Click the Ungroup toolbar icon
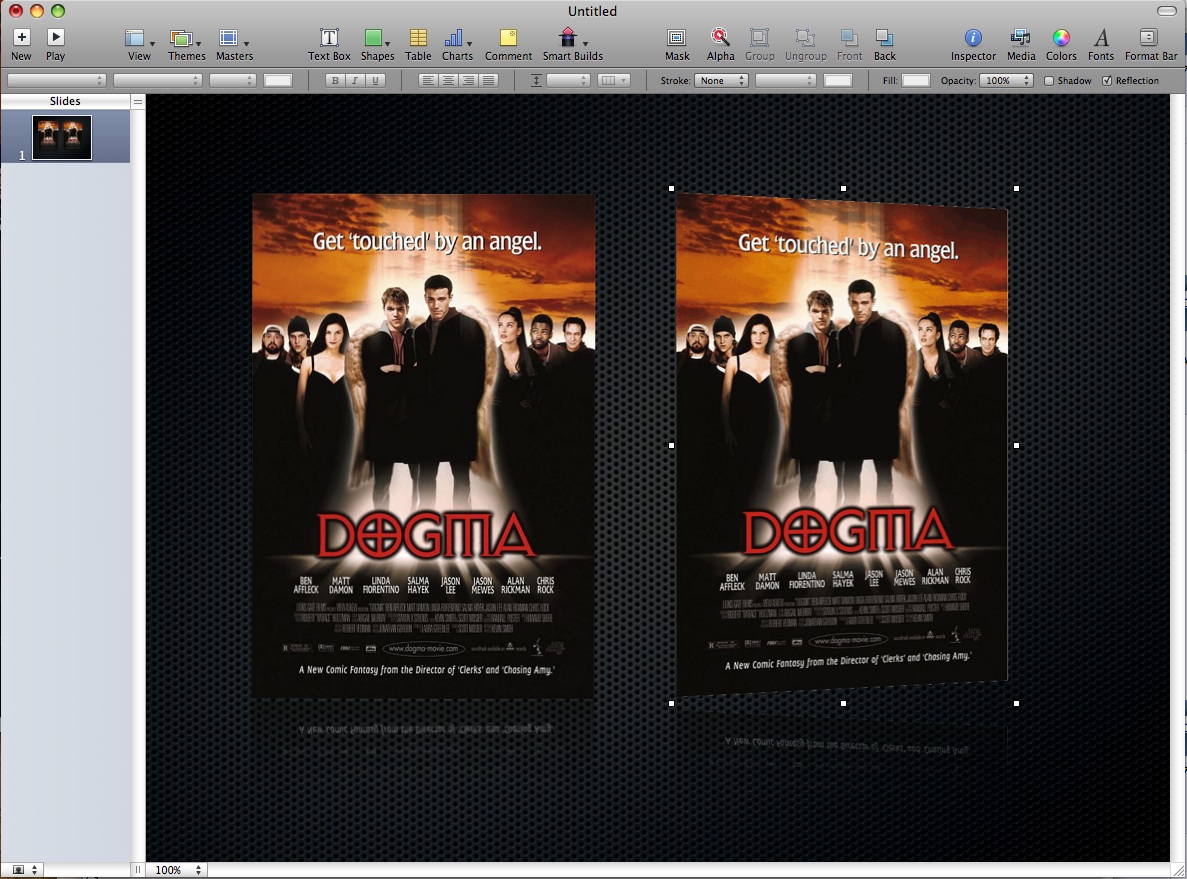Screen dimensions: 1187x879 point(805,45)
